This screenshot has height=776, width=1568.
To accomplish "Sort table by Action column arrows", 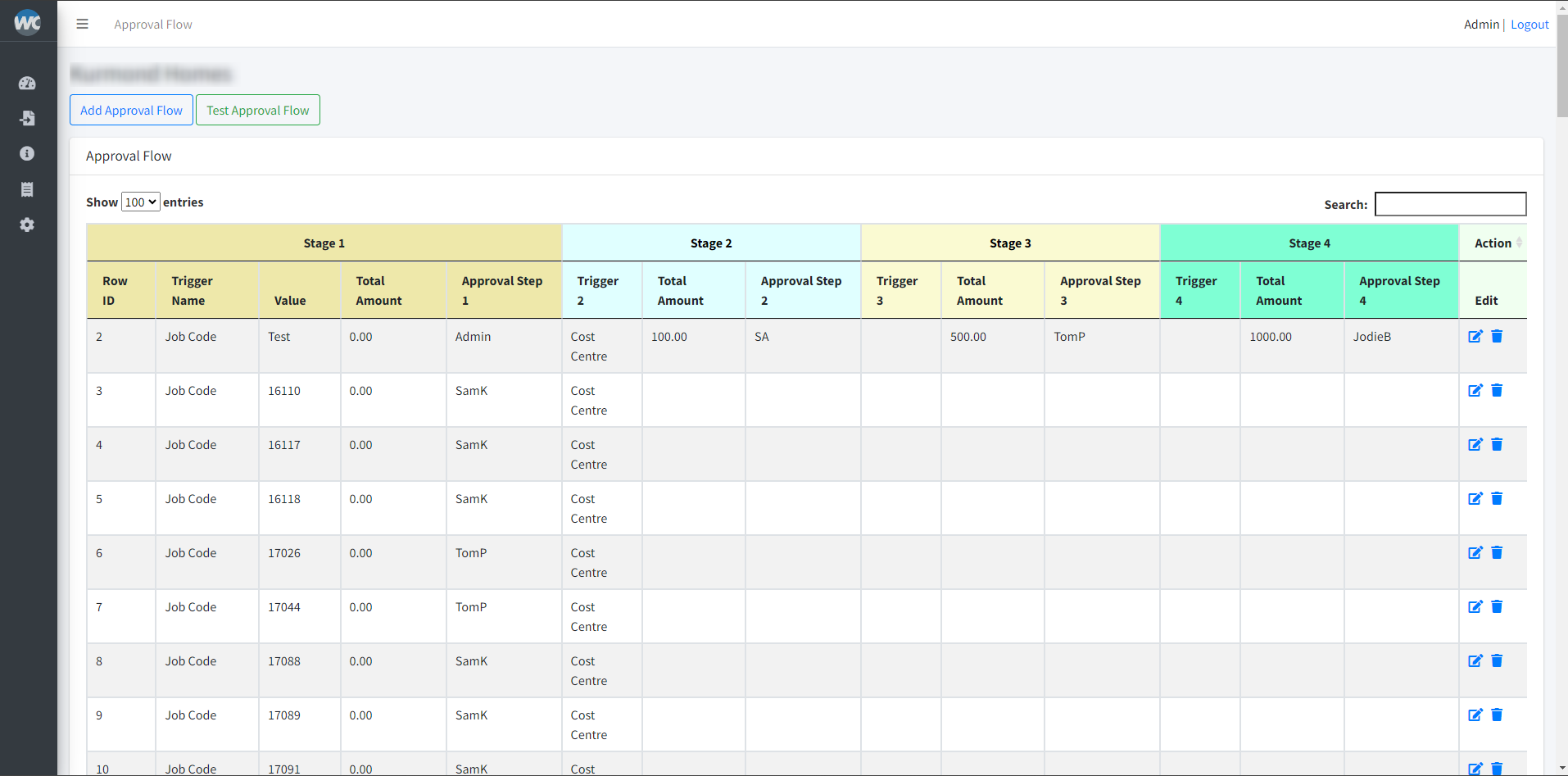I will (1519, 243).
